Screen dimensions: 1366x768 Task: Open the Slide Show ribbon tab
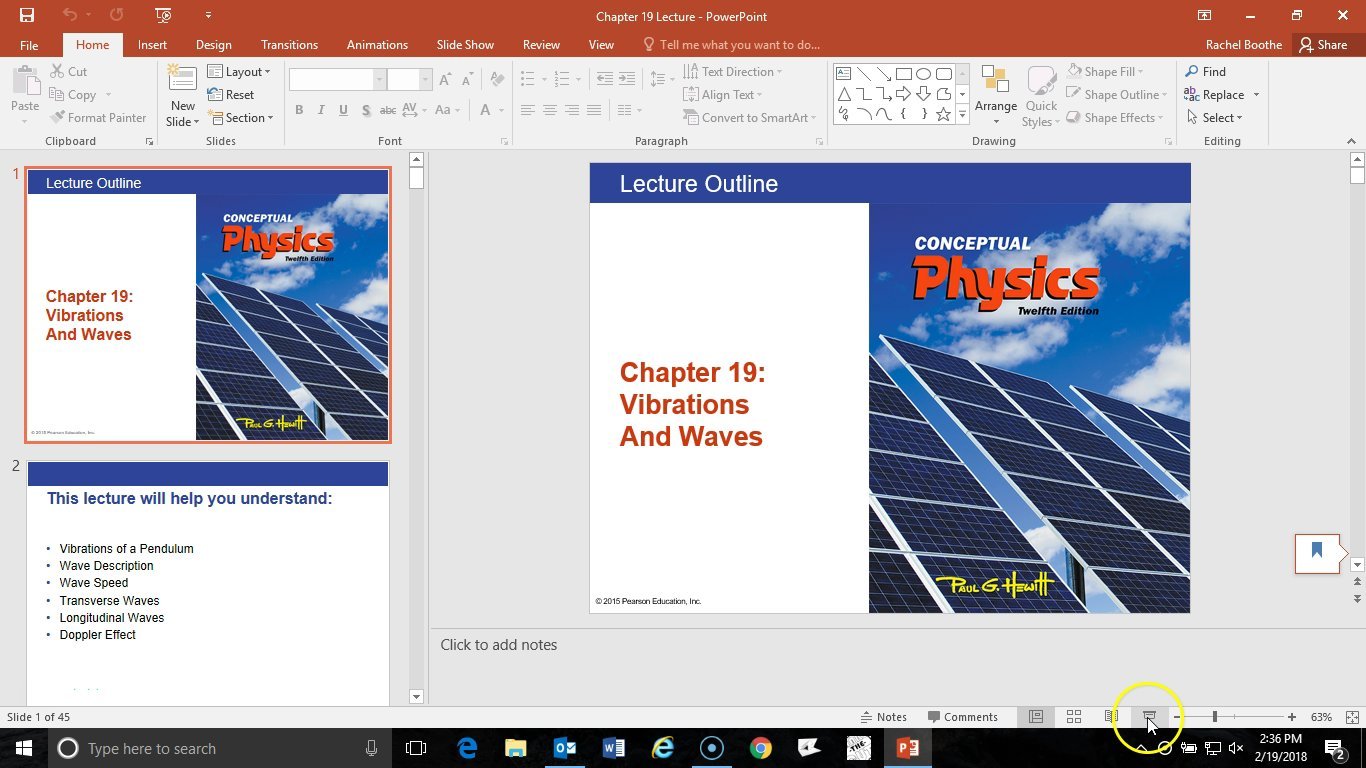point(464,44)
